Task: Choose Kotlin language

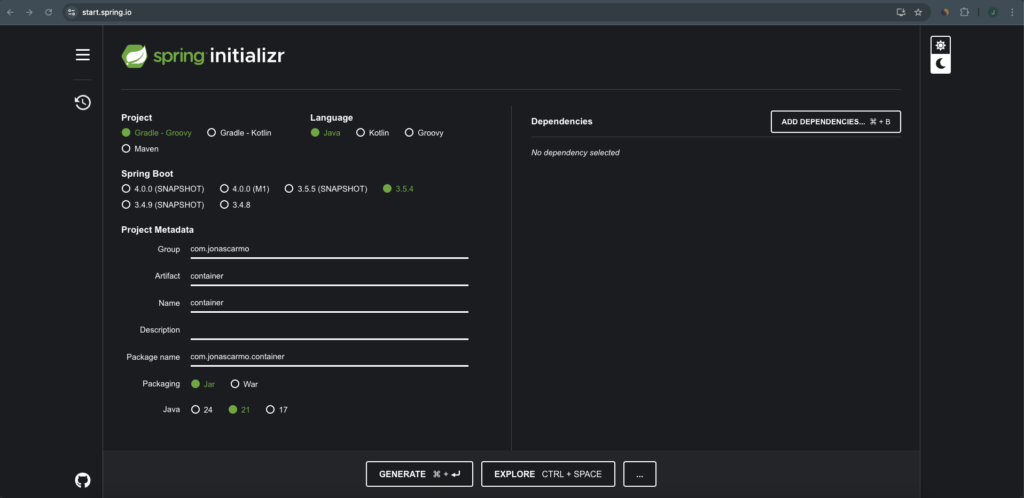Action: click(373, 132)
